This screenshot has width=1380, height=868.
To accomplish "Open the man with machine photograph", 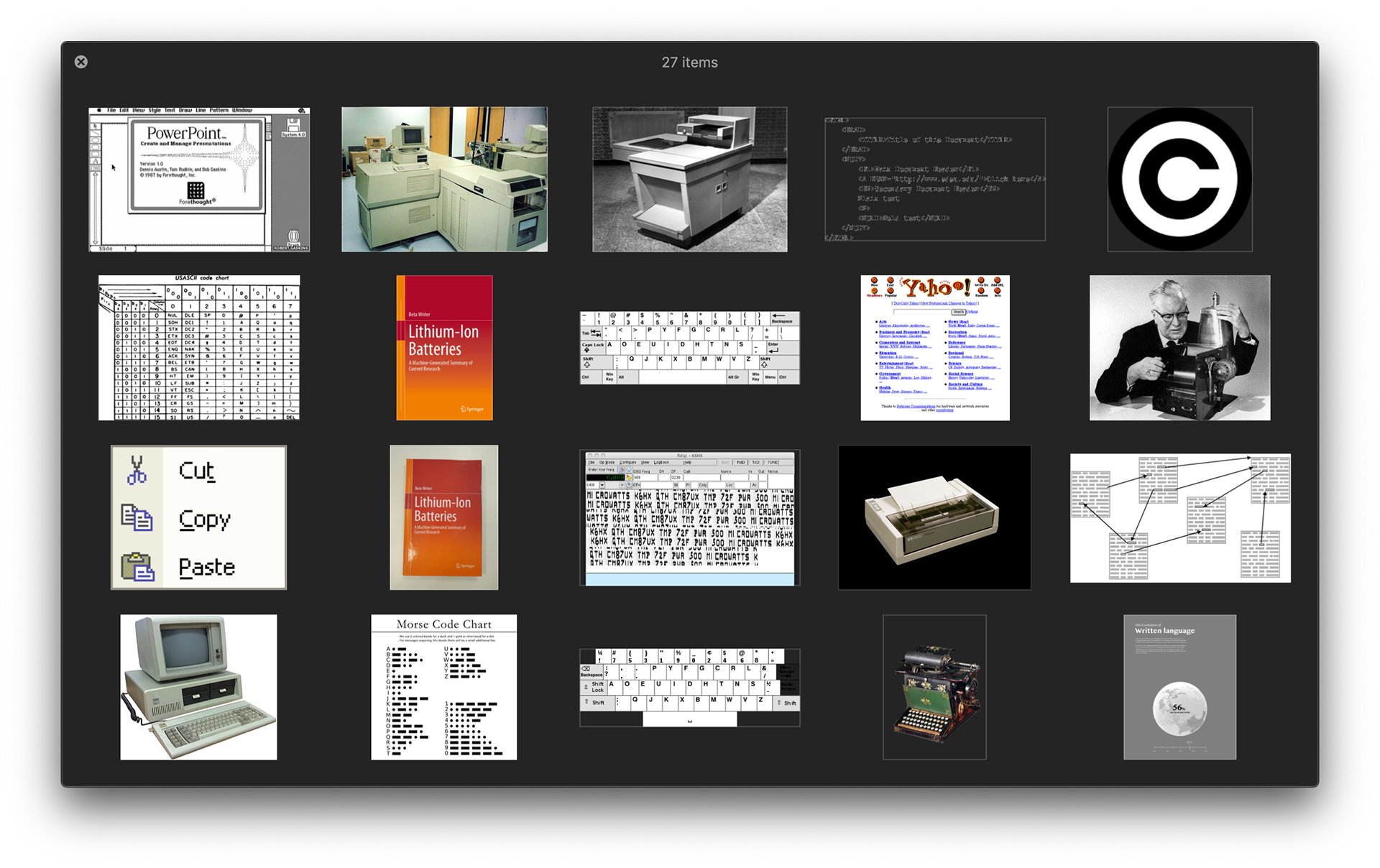I will click(x=1179, y=348).
